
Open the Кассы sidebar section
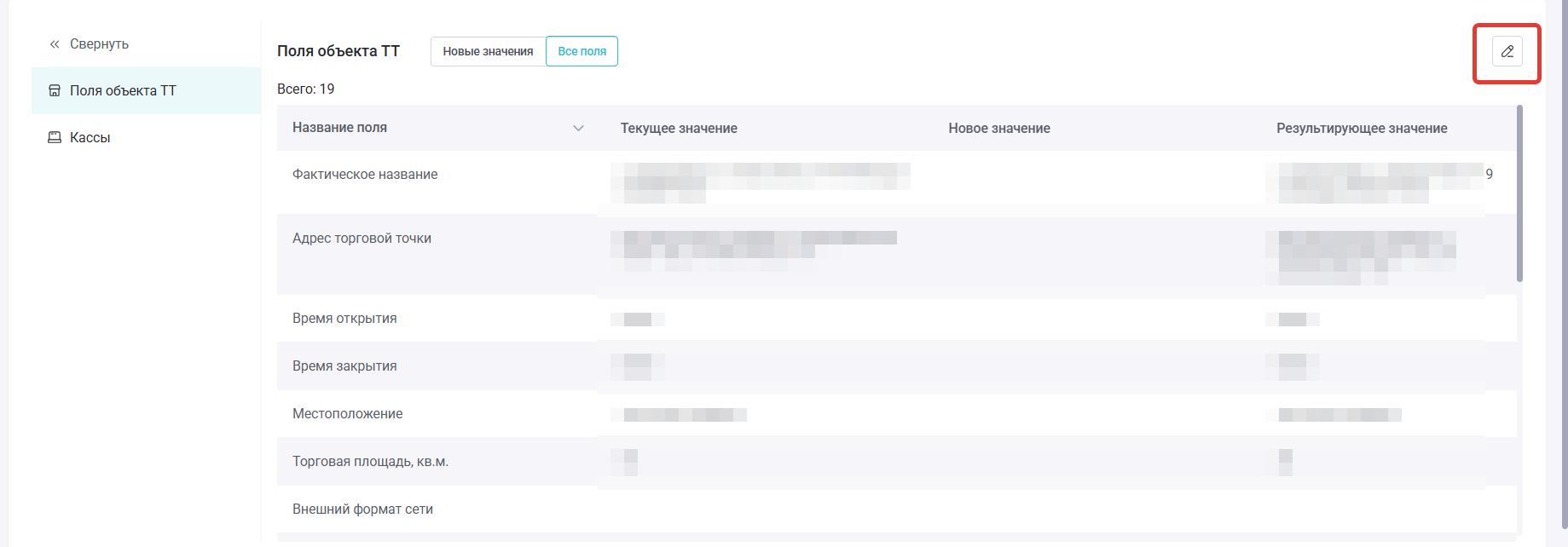pyautogui.click(x=90, y=137)
